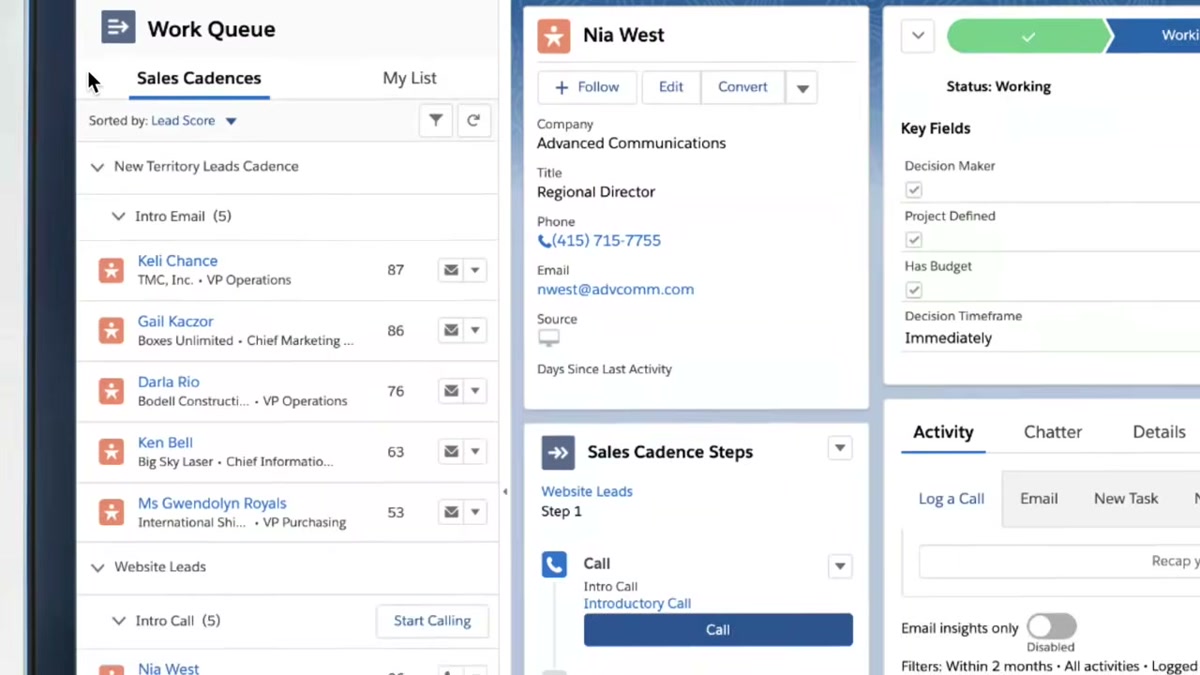Send email to Darla Rio via envelope icon
Viewport: 1200px width, 675px height.
pos(451,391)
